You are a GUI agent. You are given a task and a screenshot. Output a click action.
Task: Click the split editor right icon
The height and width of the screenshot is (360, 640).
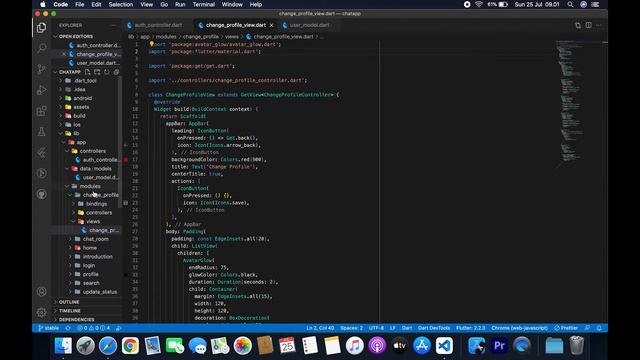(x=589, y=25)
